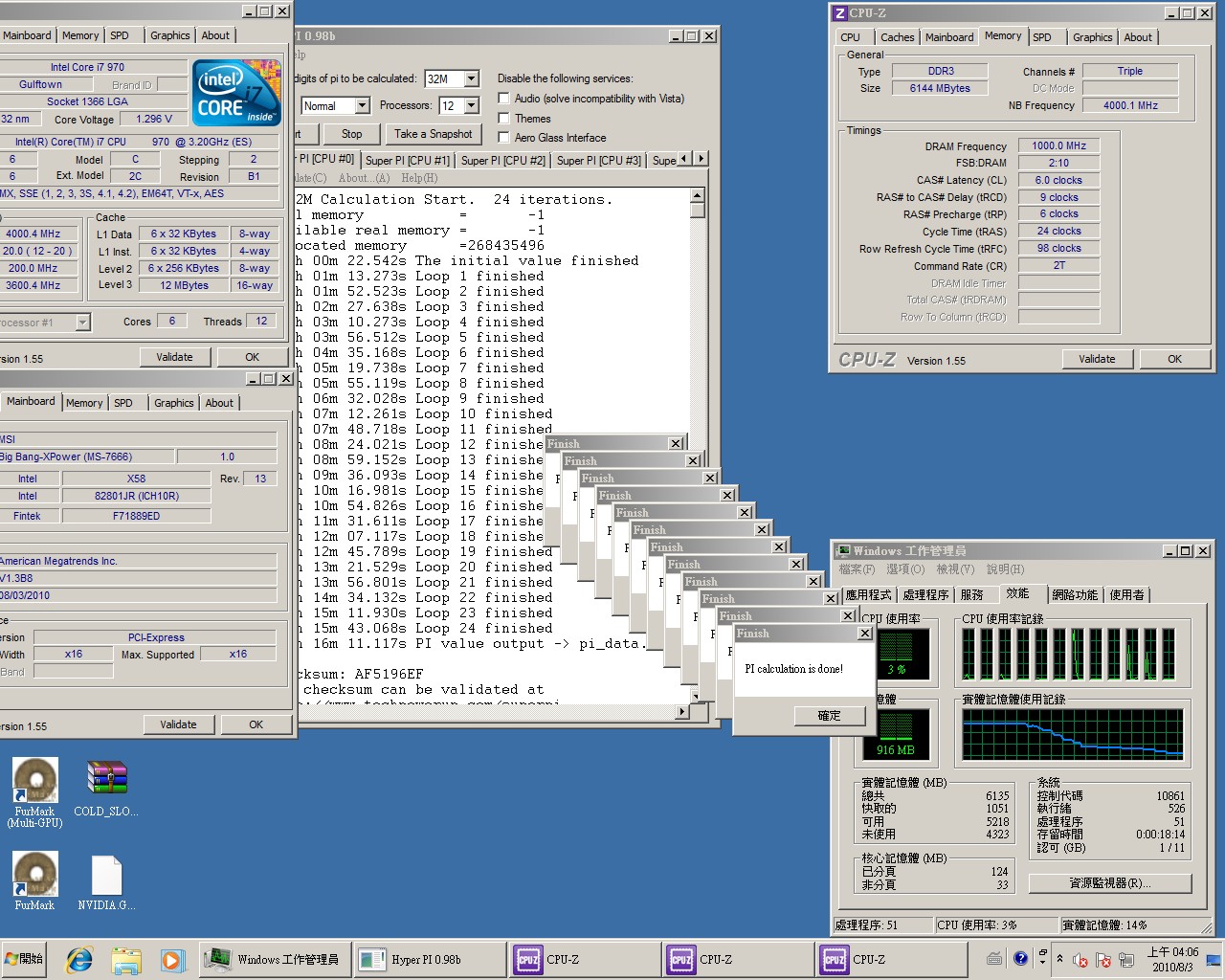
Task: Click the DDR3 memory type value
Action: pos(941,71)
